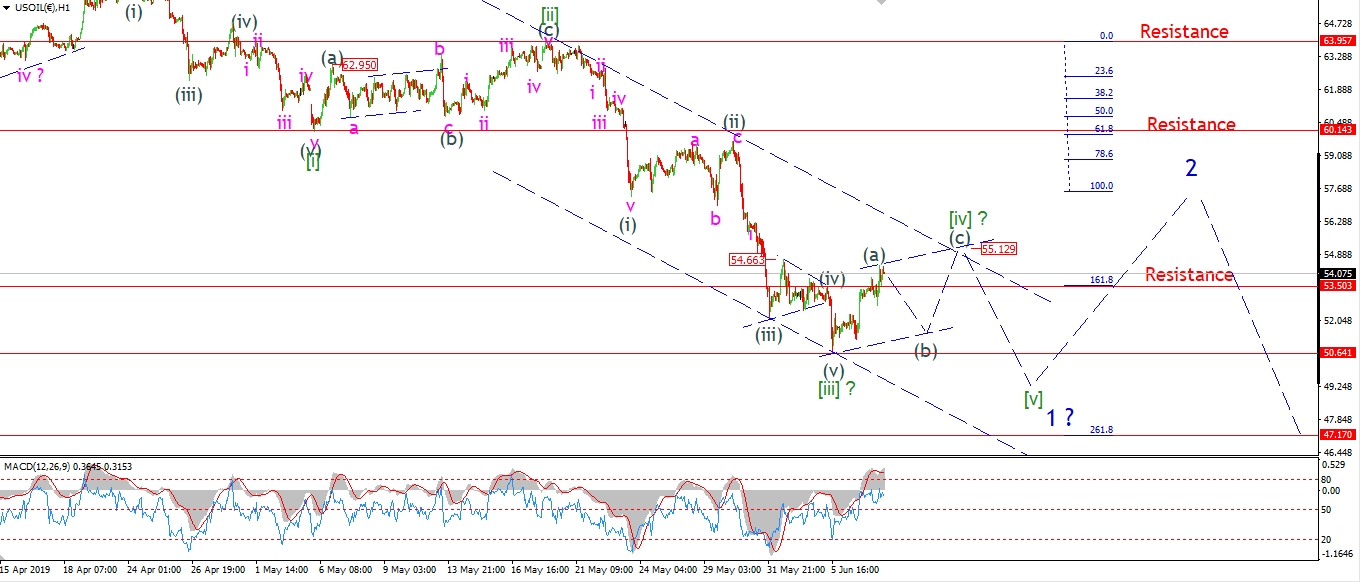
Task: Click the 60.143 red price tag
Action: [1339, 130]
